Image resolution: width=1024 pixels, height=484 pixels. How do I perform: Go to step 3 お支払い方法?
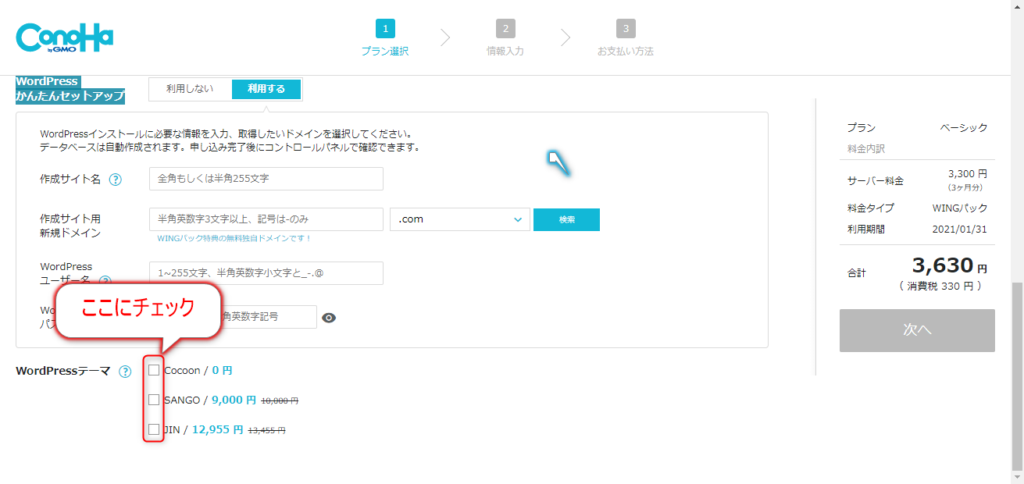tap(625, 38)
